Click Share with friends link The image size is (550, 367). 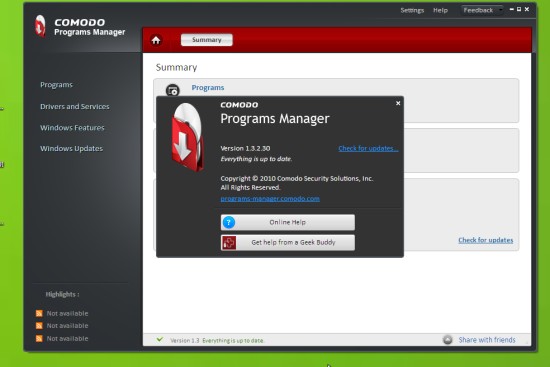487,340
